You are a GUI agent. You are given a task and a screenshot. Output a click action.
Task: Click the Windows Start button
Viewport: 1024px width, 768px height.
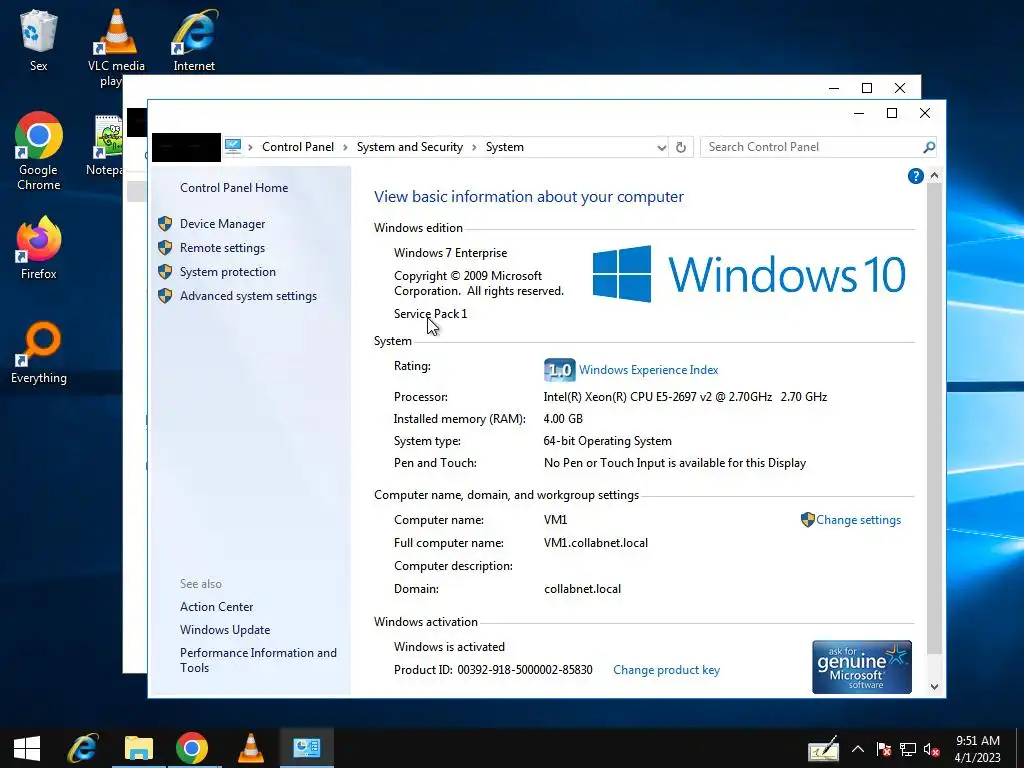[27, 748]
